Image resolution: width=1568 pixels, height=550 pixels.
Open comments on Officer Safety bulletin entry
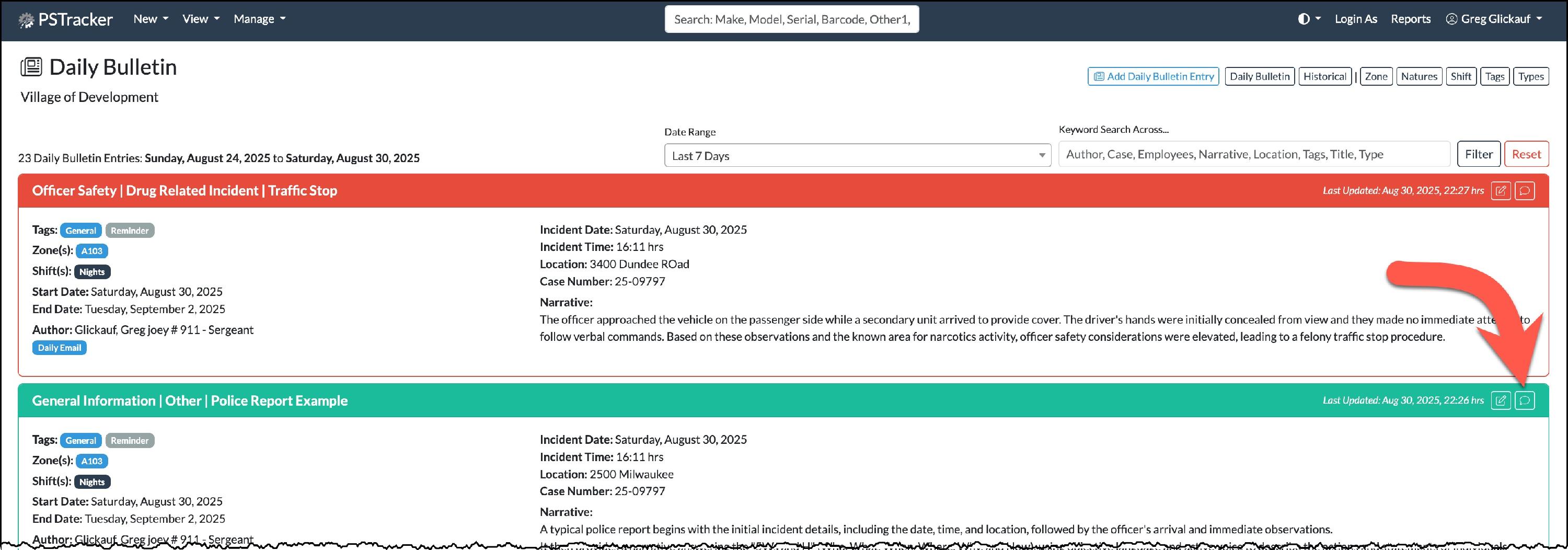(x=1525, y=191)
